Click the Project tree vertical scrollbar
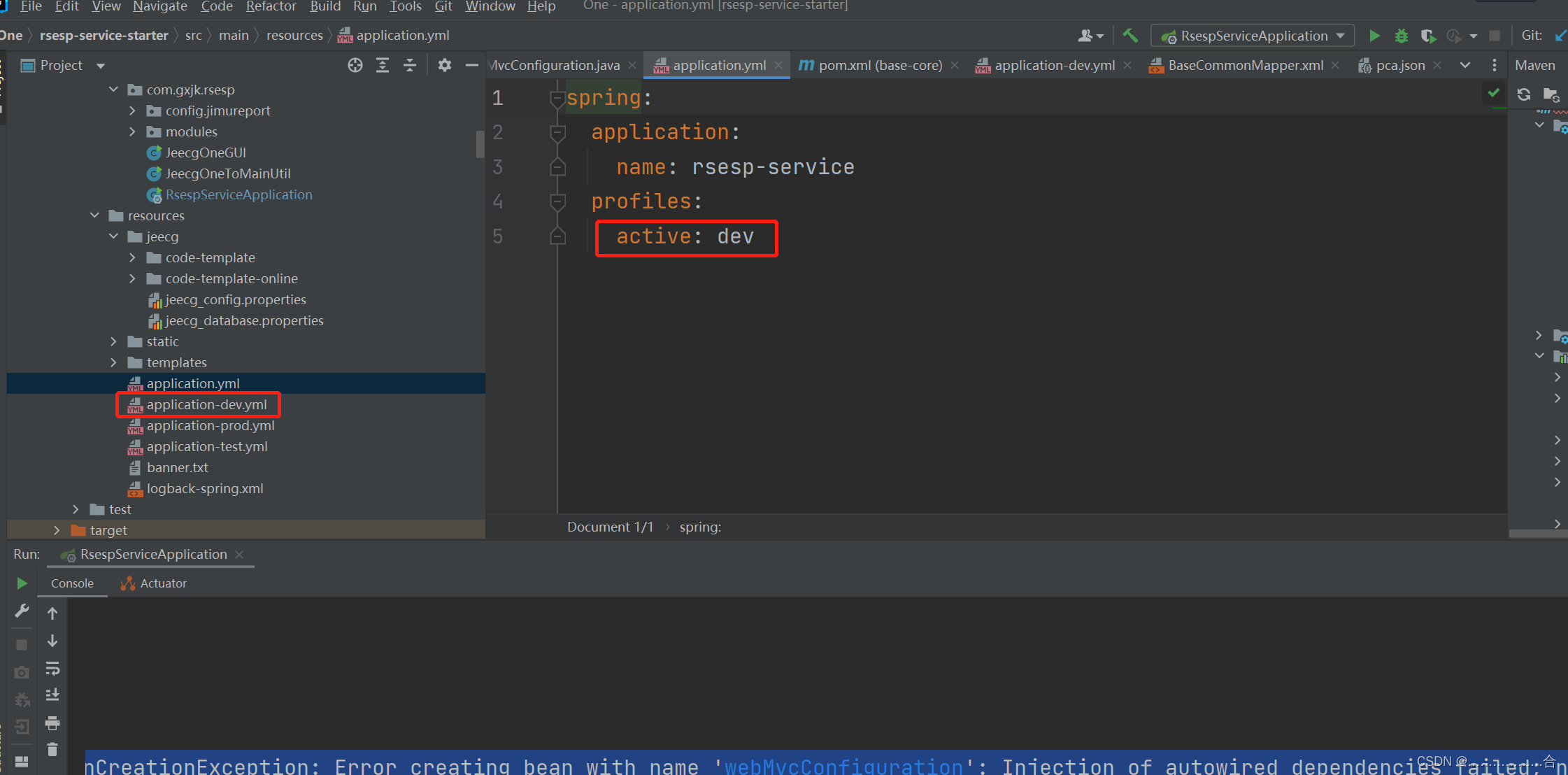The image size is (1568, 775). pos(480,144)
